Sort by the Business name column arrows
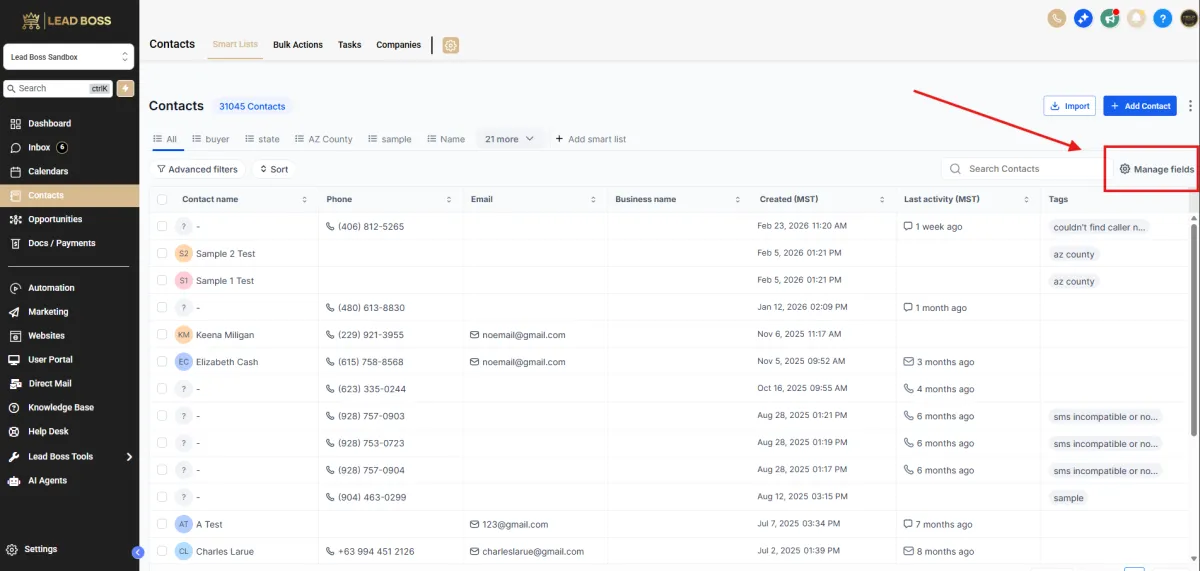The image size is (1200, 571). [x=737, y=200]
